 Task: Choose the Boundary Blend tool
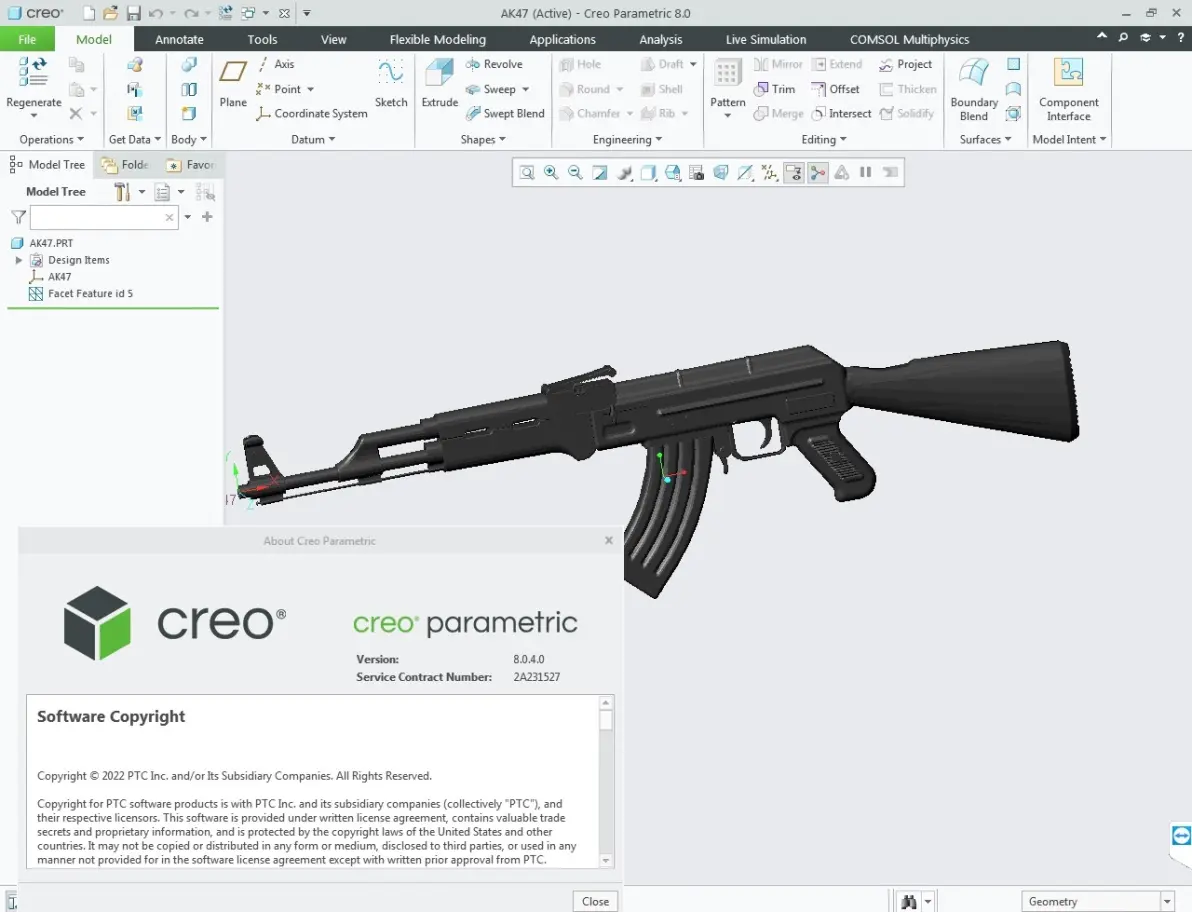pos(974,89)
